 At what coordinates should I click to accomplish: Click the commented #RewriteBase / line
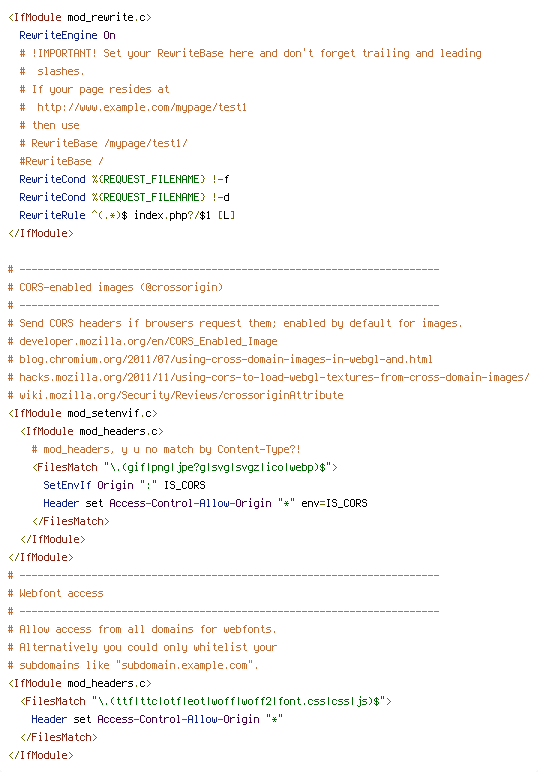click(62, 161)
